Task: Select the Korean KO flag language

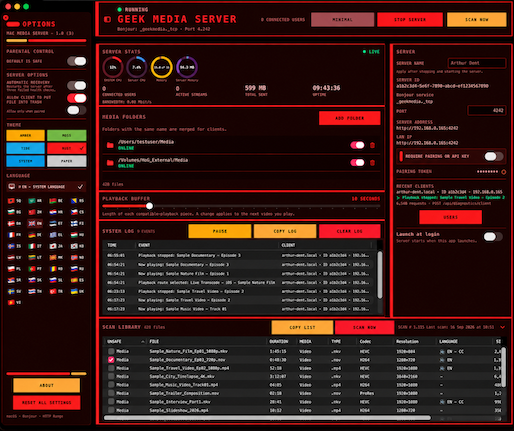Action: click(77, 246)
